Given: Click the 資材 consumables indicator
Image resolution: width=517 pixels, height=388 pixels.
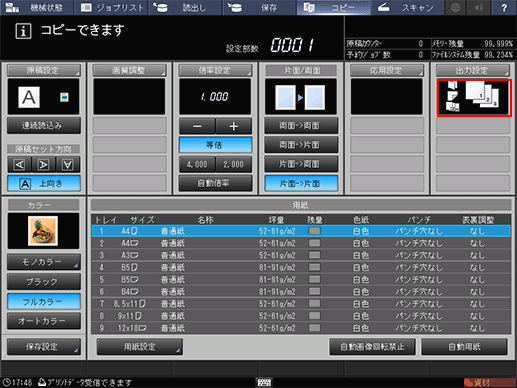Looking at the screenshot, I should [x=489, y=382].
